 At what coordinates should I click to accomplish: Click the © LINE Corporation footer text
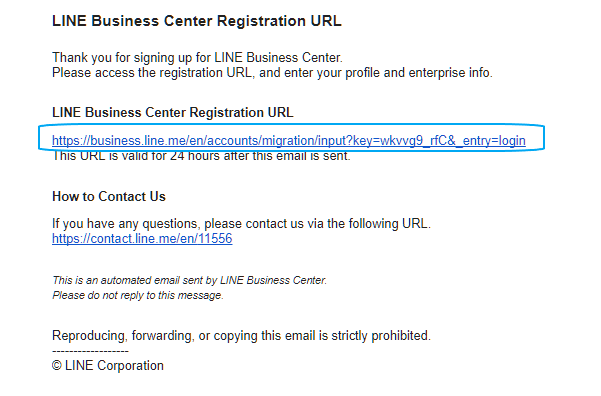pyautogui.click(x=108, y=365)
